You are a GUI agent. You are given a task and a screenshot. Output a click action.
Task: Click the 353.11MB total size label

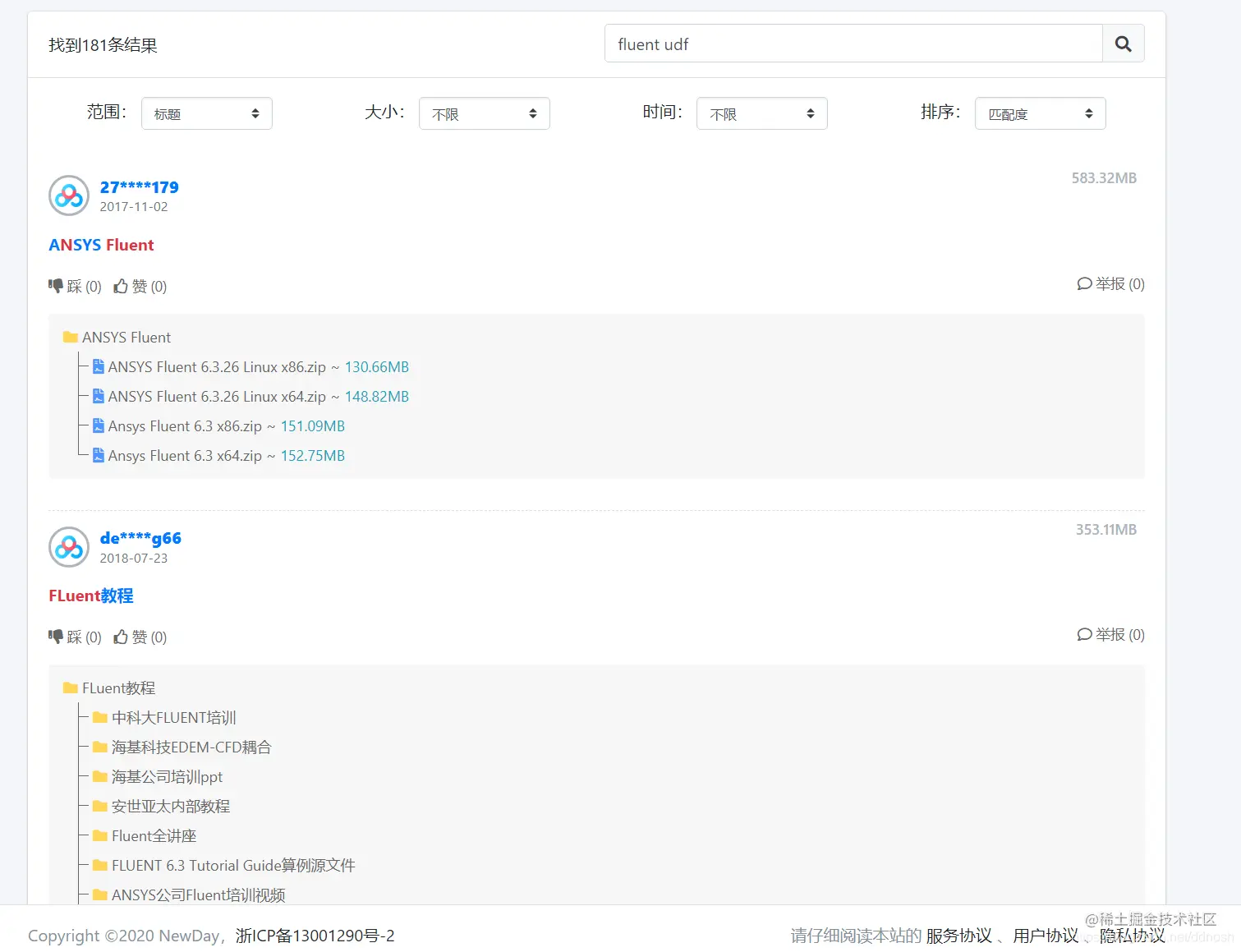(x=1106, y=529)
